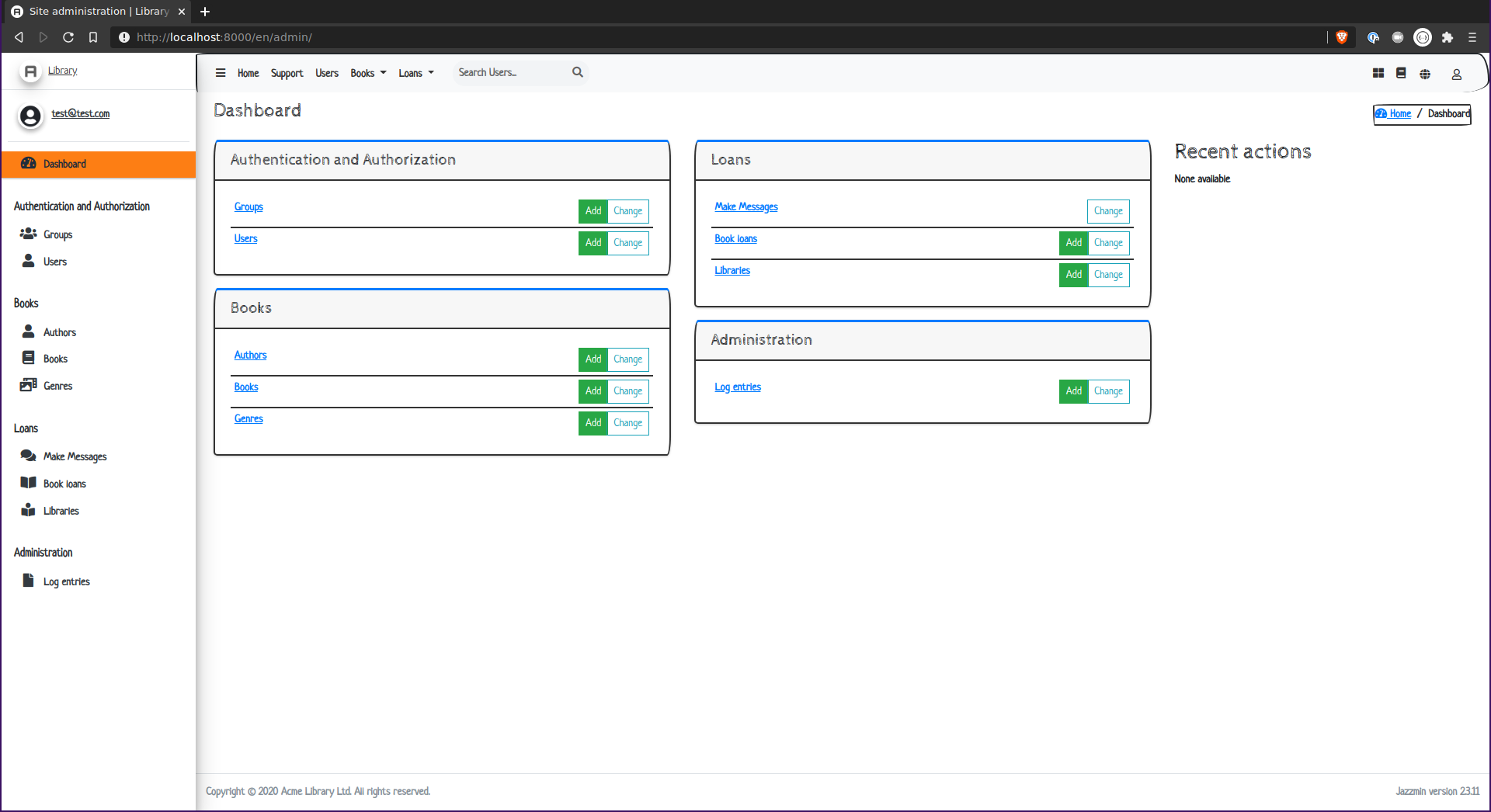
Task: Click Add button for Genres
Action: point(593,423)
